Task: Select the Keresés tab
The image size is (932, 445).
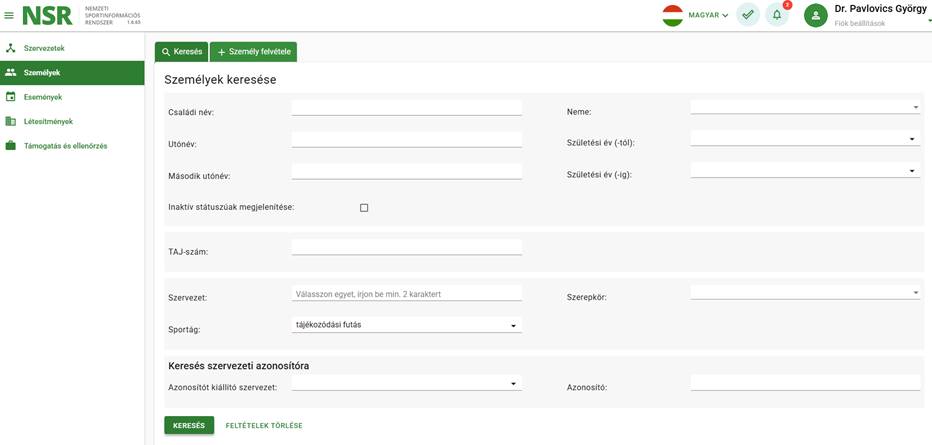Action: [x=182, y=52]
